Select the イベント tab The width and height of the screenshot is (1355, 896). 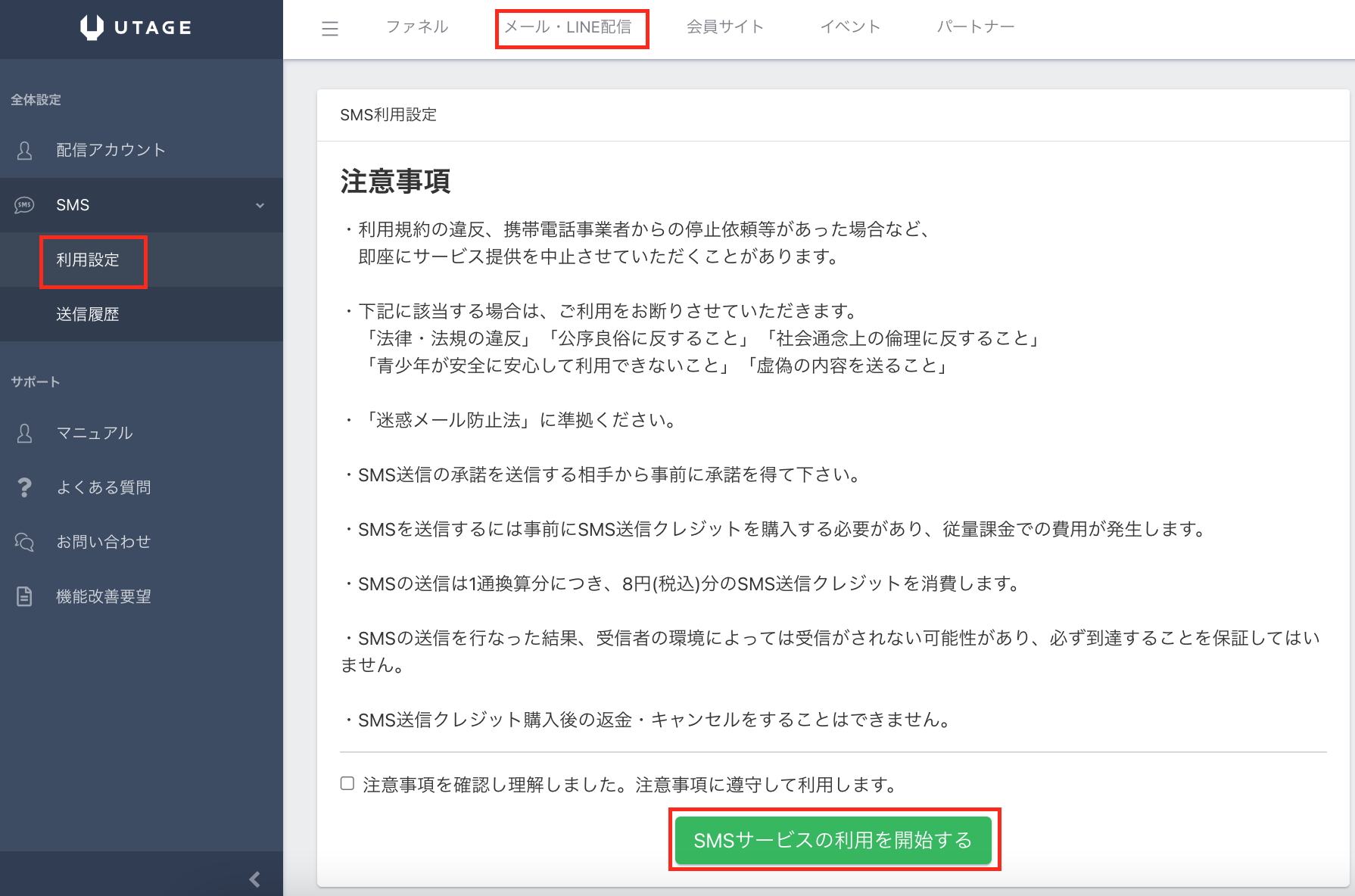pyautogui.click(x=850, y=27)
